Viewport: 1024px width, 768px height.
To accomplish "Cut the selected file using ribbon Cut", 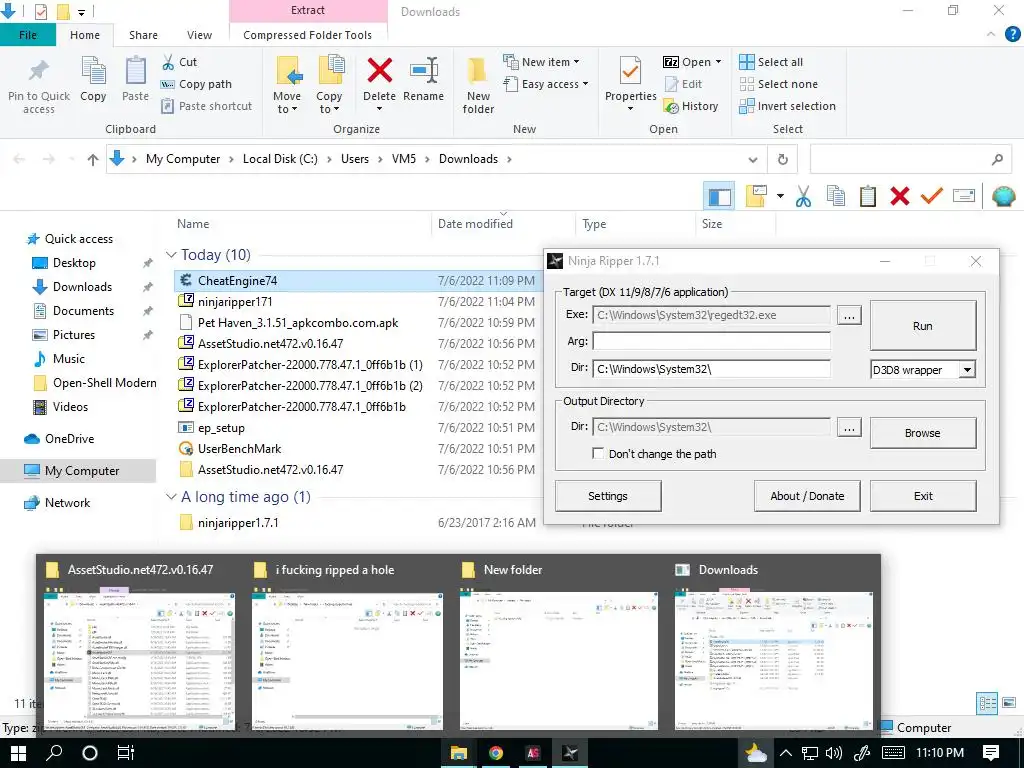I will click(179, 62).
